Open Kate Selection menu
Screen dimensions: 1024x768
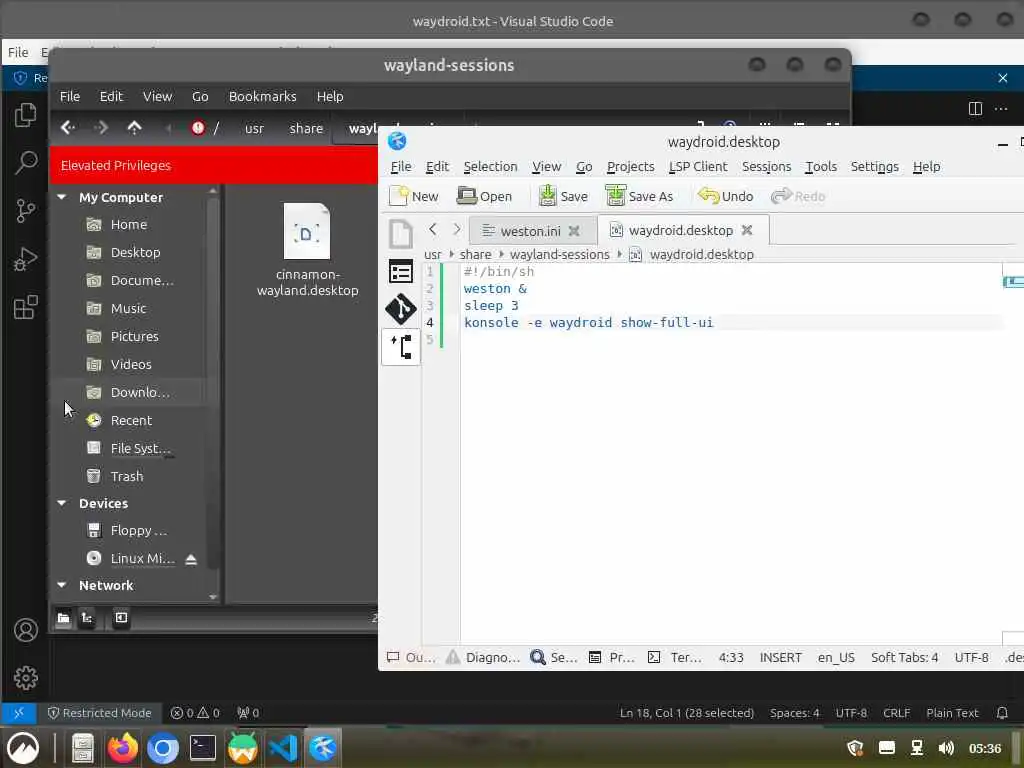[x=490, y=167]
